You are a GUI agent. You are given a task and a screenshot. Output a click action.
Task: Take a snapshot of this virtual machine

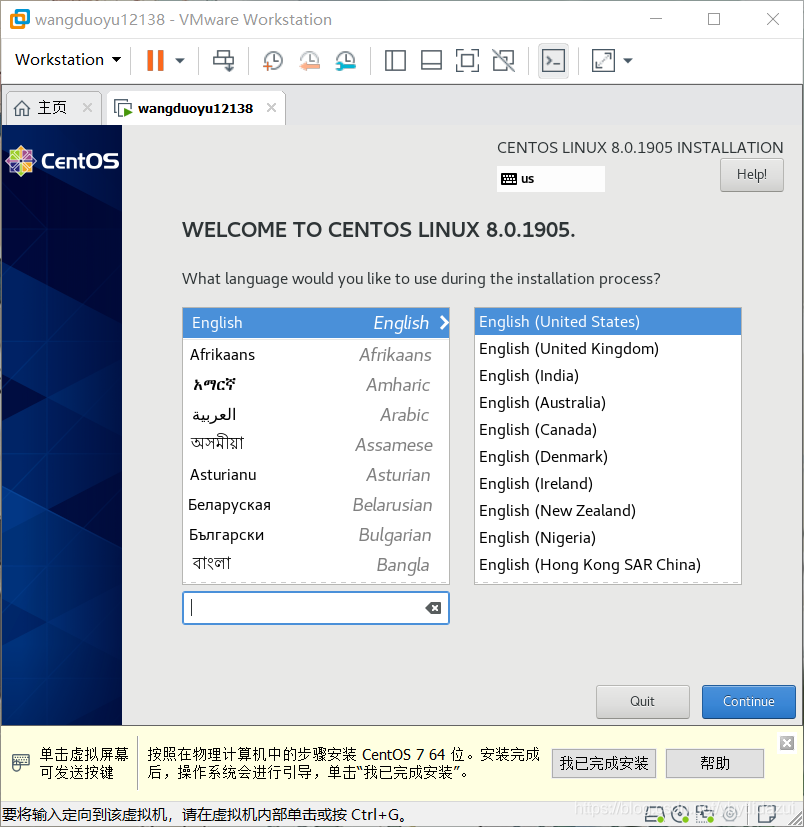click(273, 61)
